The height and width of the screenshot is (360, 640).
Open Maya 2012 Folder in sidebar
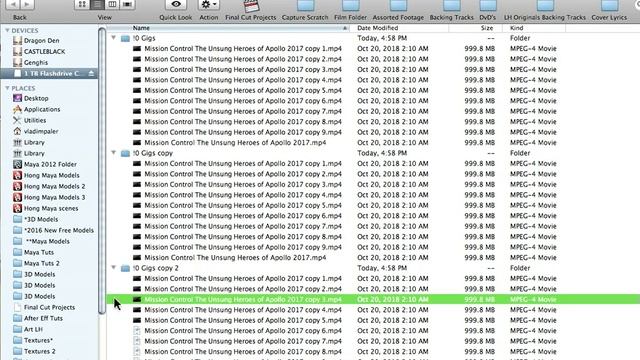(49, 164)
